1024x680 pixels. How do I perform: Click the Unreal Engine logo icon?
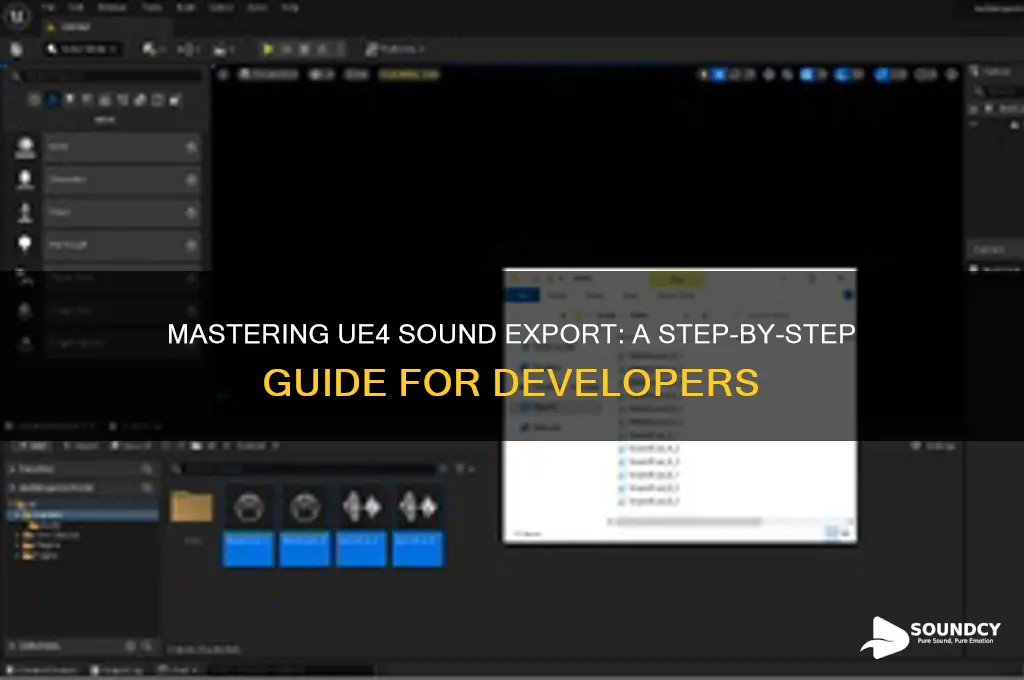17,16
